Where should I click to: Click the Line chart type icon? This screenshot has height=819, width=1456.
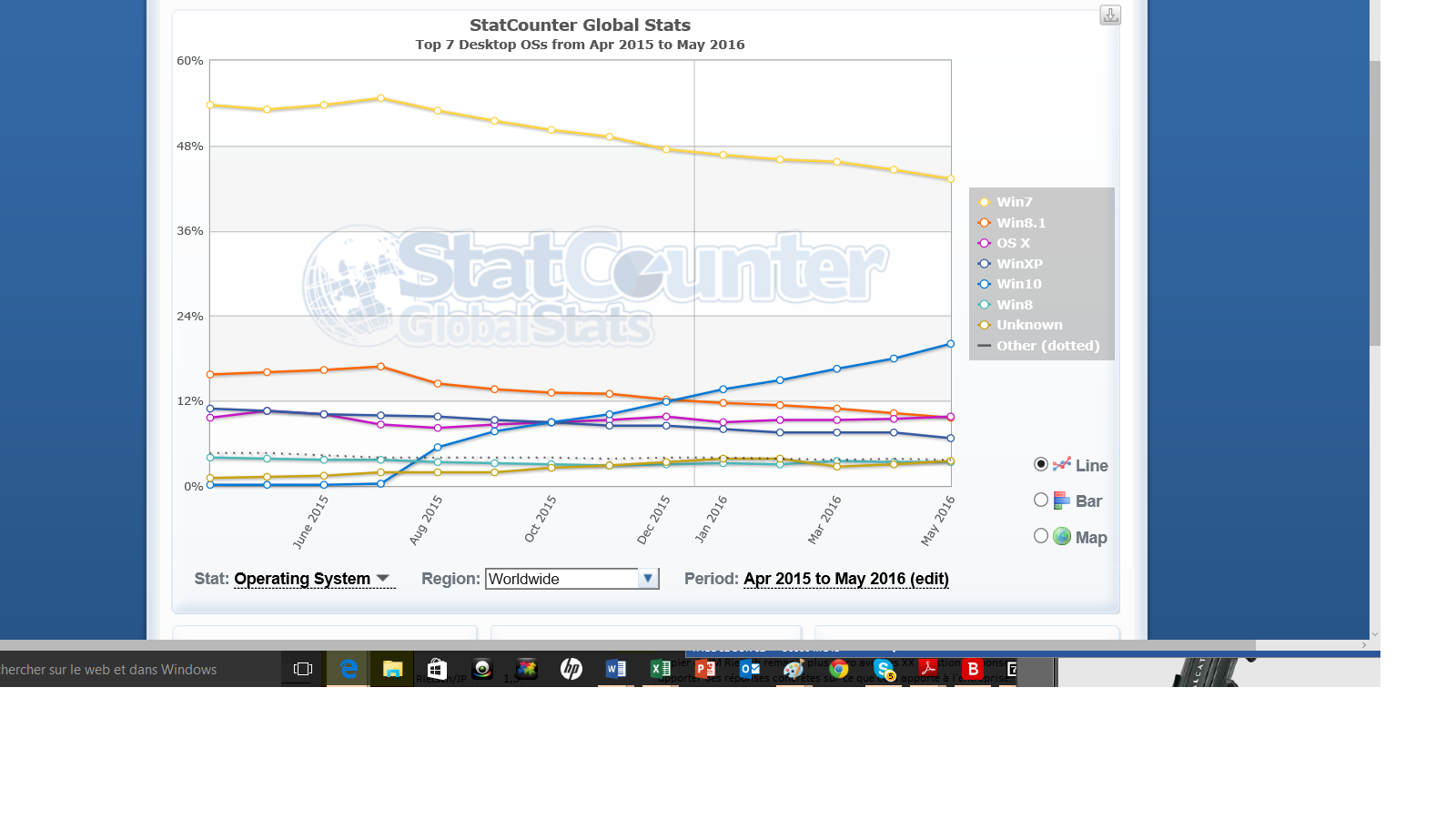coord(1062,465)
